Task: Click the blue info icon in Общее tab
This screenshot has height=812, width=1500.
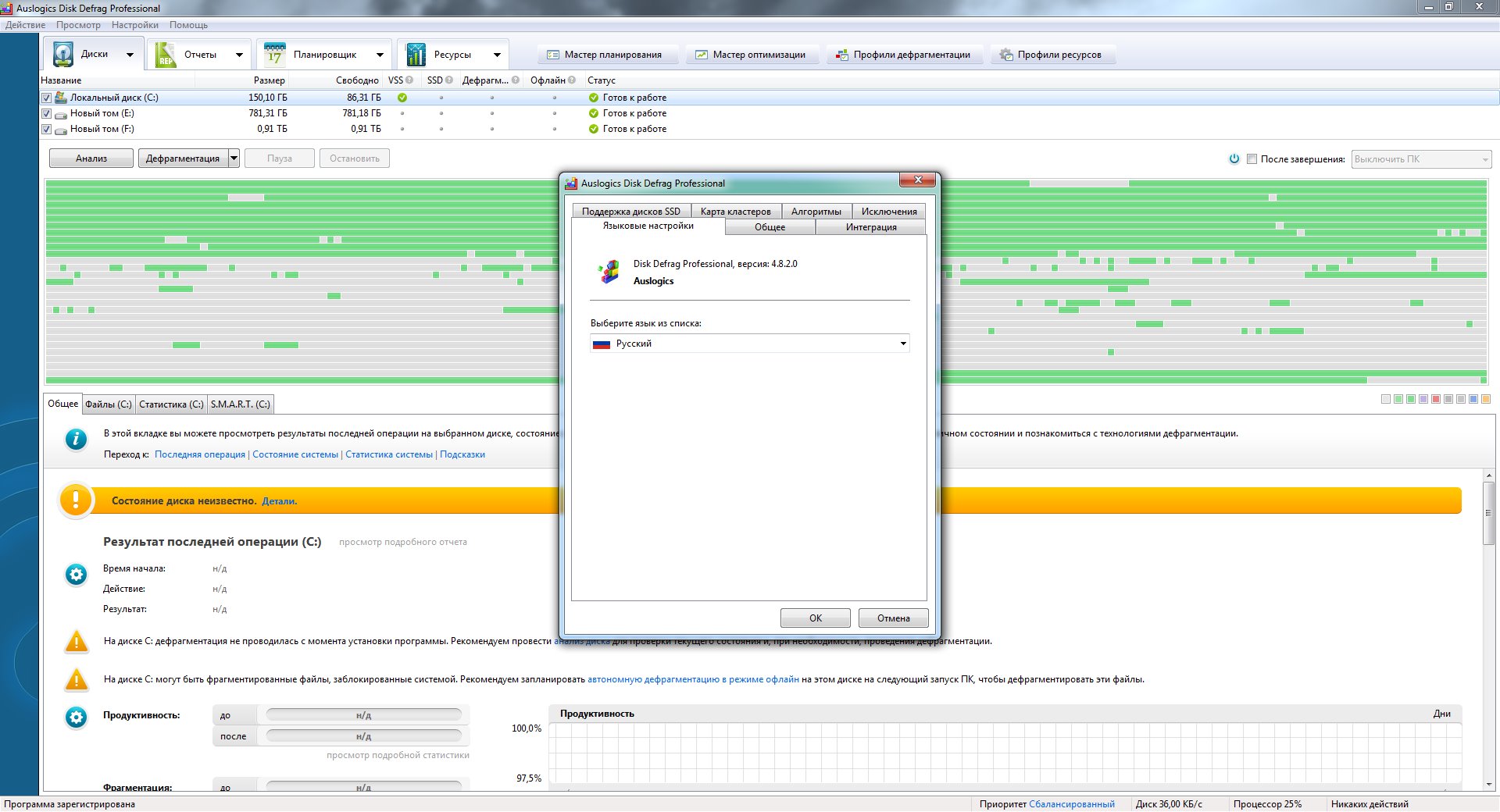Action: tap(76, 439)
